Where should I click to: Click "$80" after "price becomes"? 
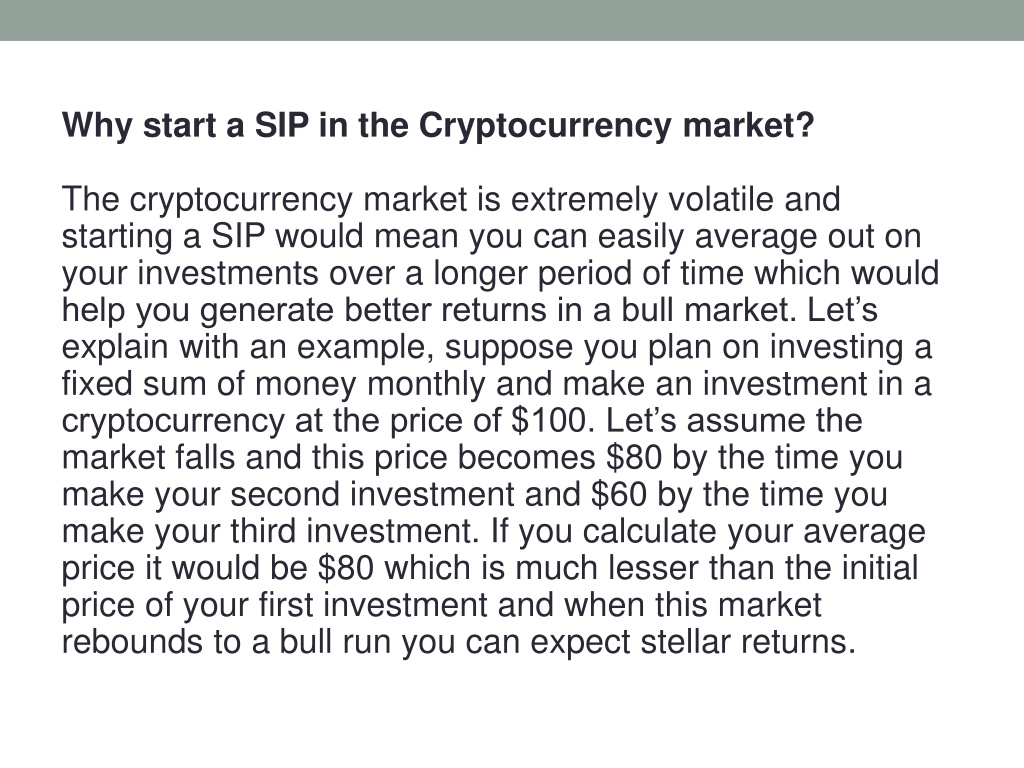[633, 456]
